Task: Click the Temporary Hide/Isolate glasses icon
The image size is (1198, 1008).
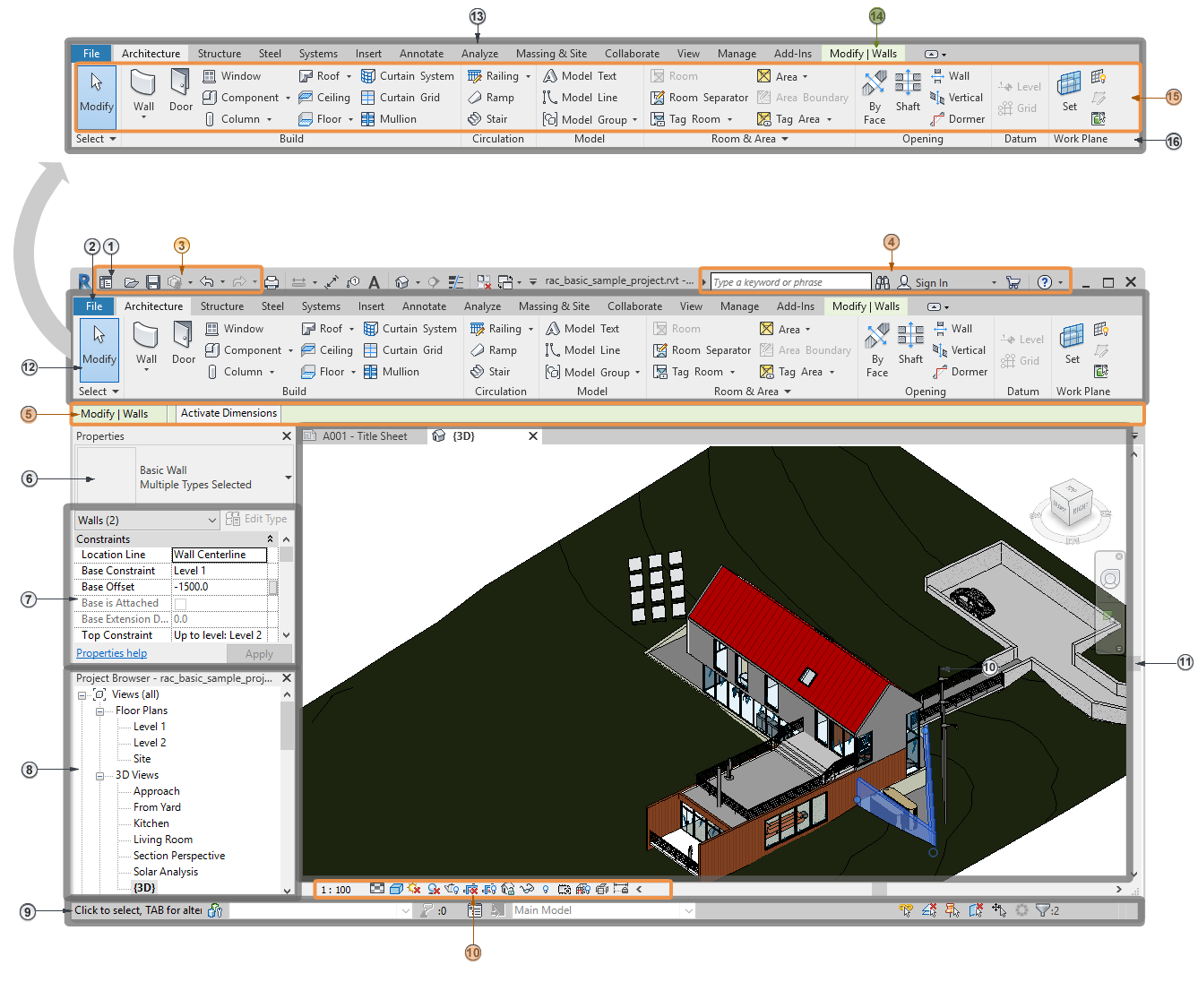Action: click(x=527, y=889)
